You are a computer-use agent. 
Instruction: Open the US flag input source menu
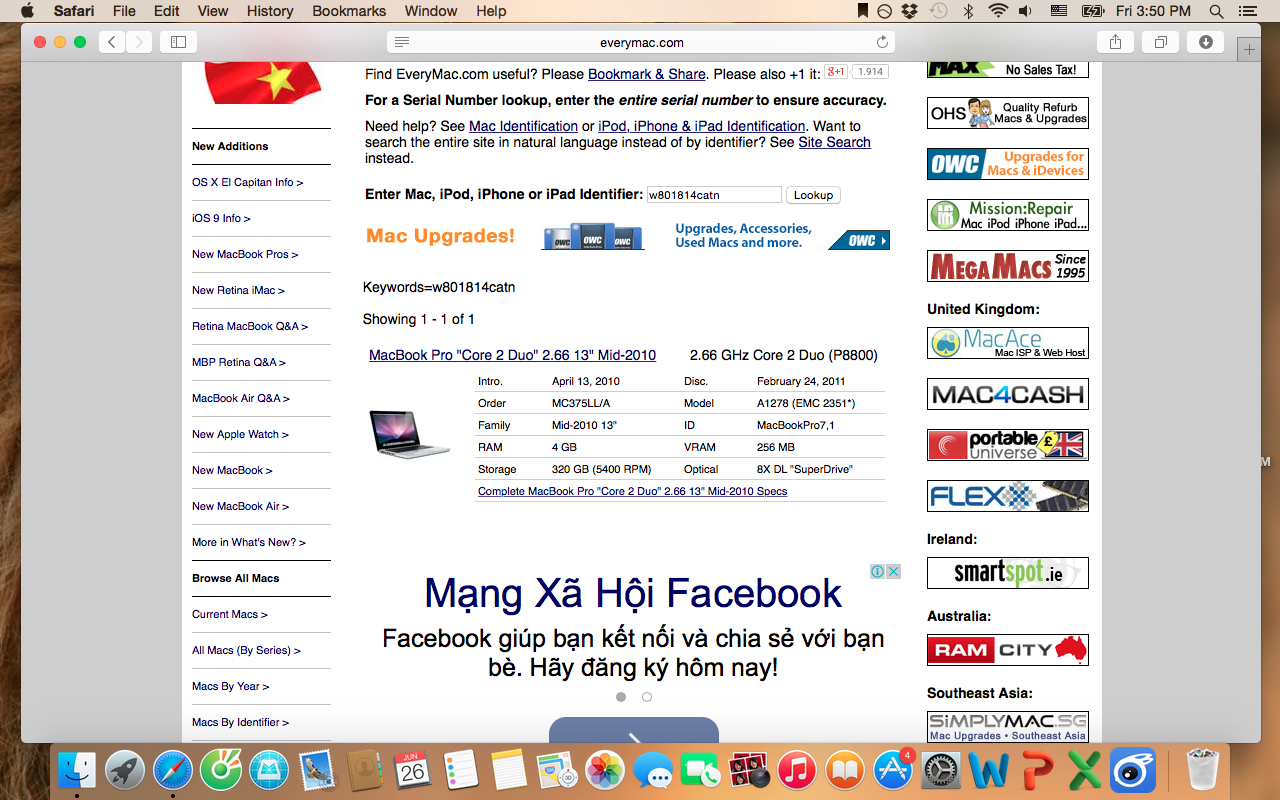point(1059,11)
